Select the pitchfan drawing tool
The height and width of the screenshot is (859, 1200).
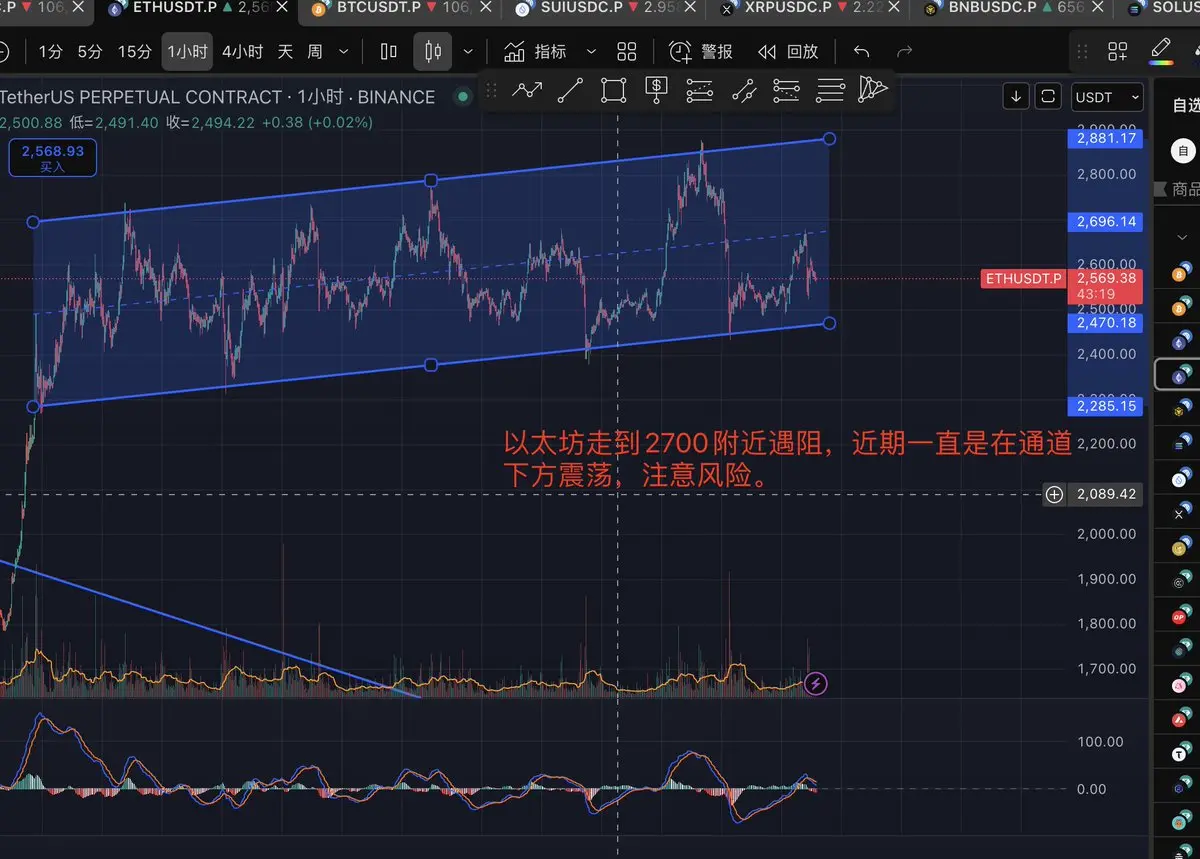[x=873, y=90]
